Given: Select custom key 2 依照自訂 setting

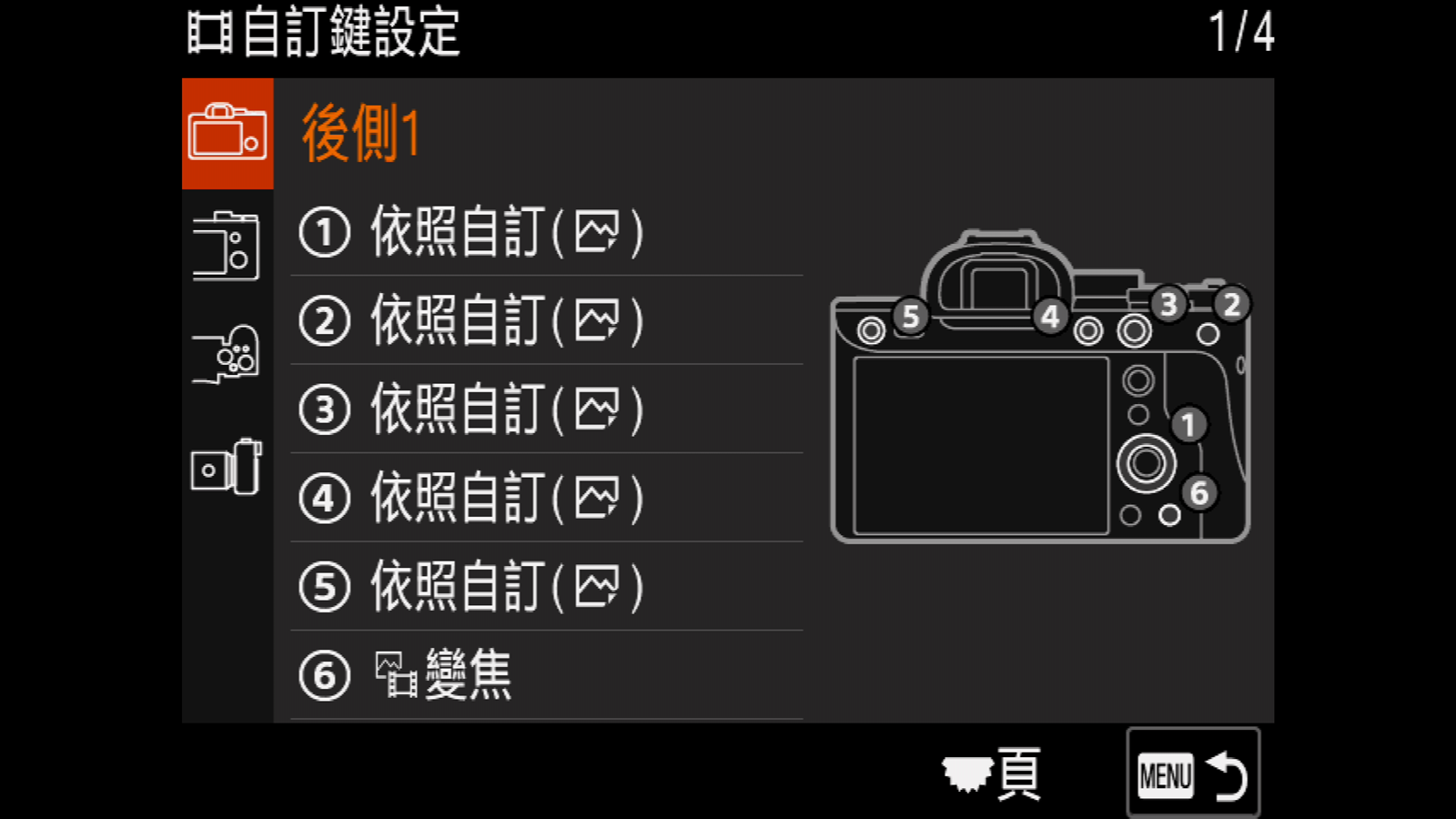Looking at the screenshot, I should tap(547, 320).
